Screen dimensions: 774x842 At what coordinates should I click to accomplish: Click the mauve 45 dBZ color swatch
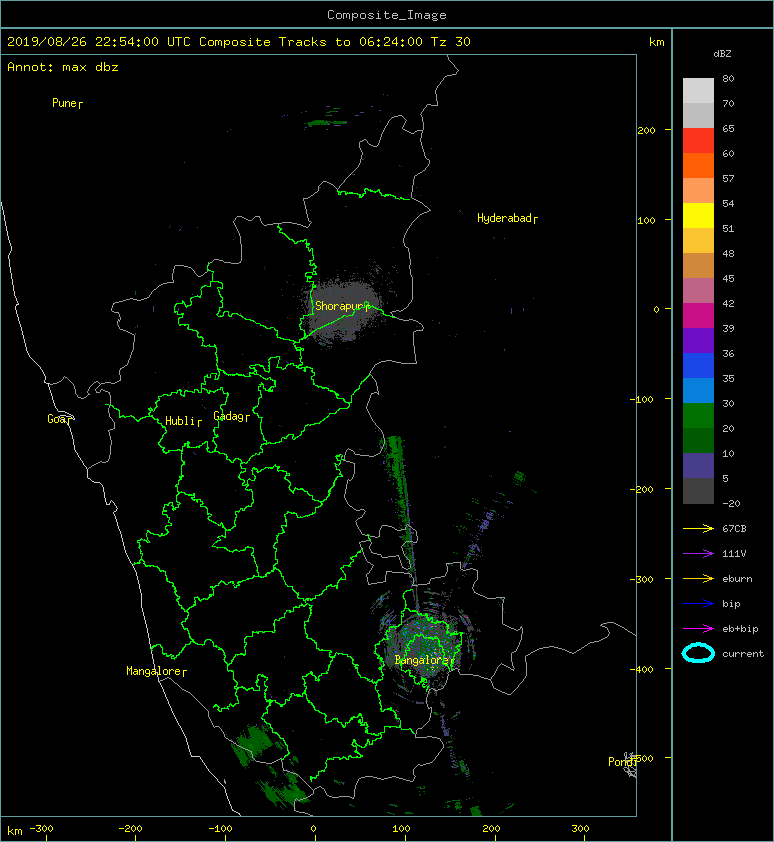click(x=698, y=291)
